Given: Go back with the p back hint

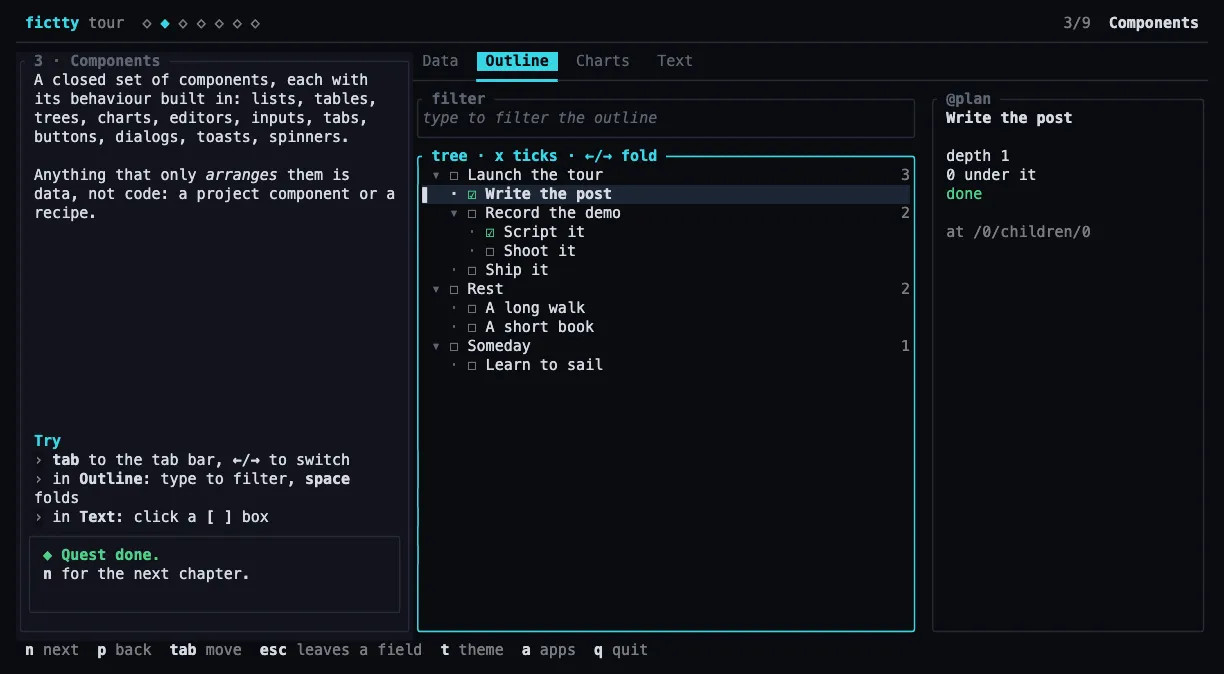Looking at the screenshot, I should [125, 650].
